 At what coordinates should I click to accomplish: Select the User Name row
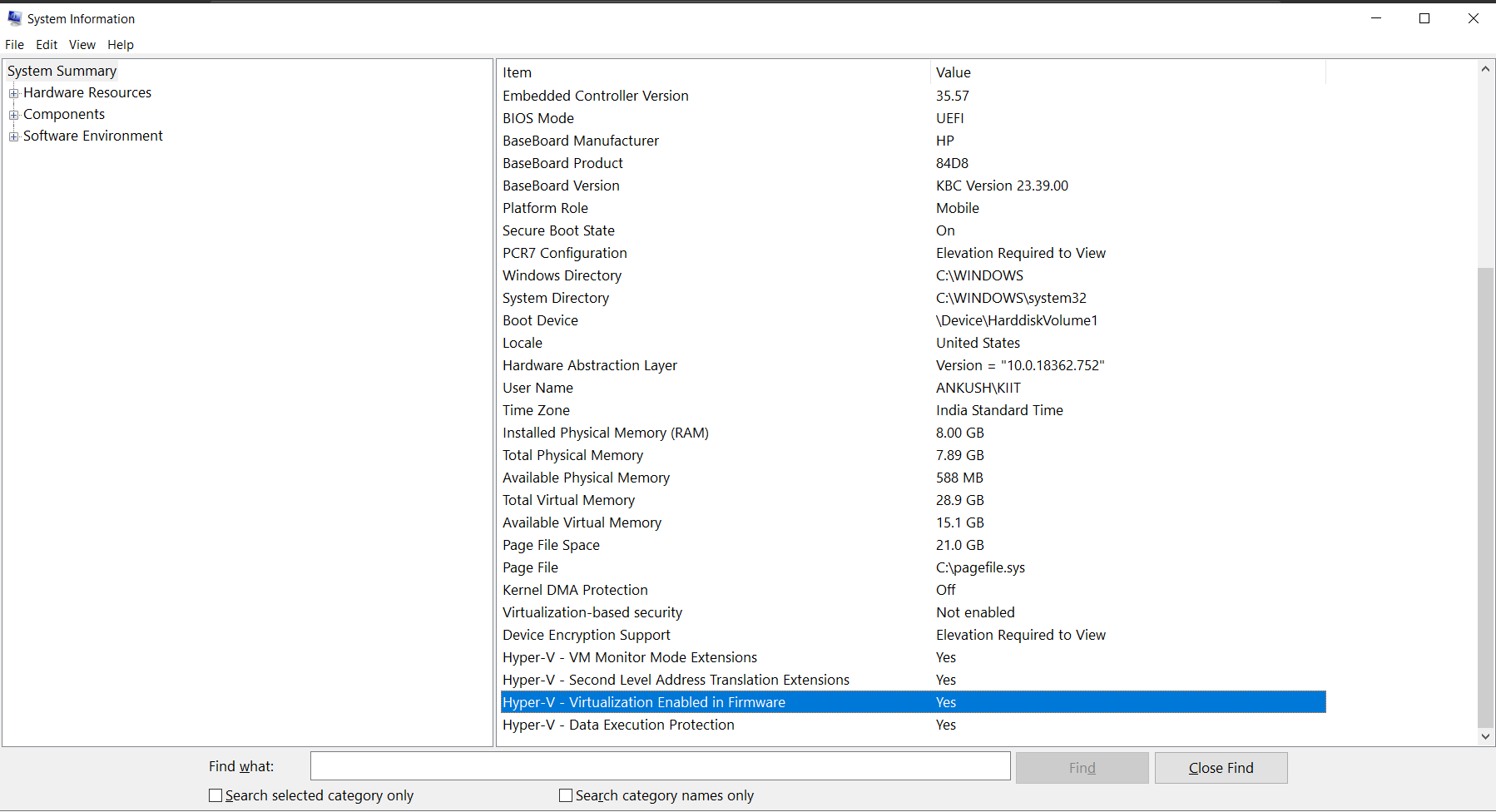click(913, 388)
